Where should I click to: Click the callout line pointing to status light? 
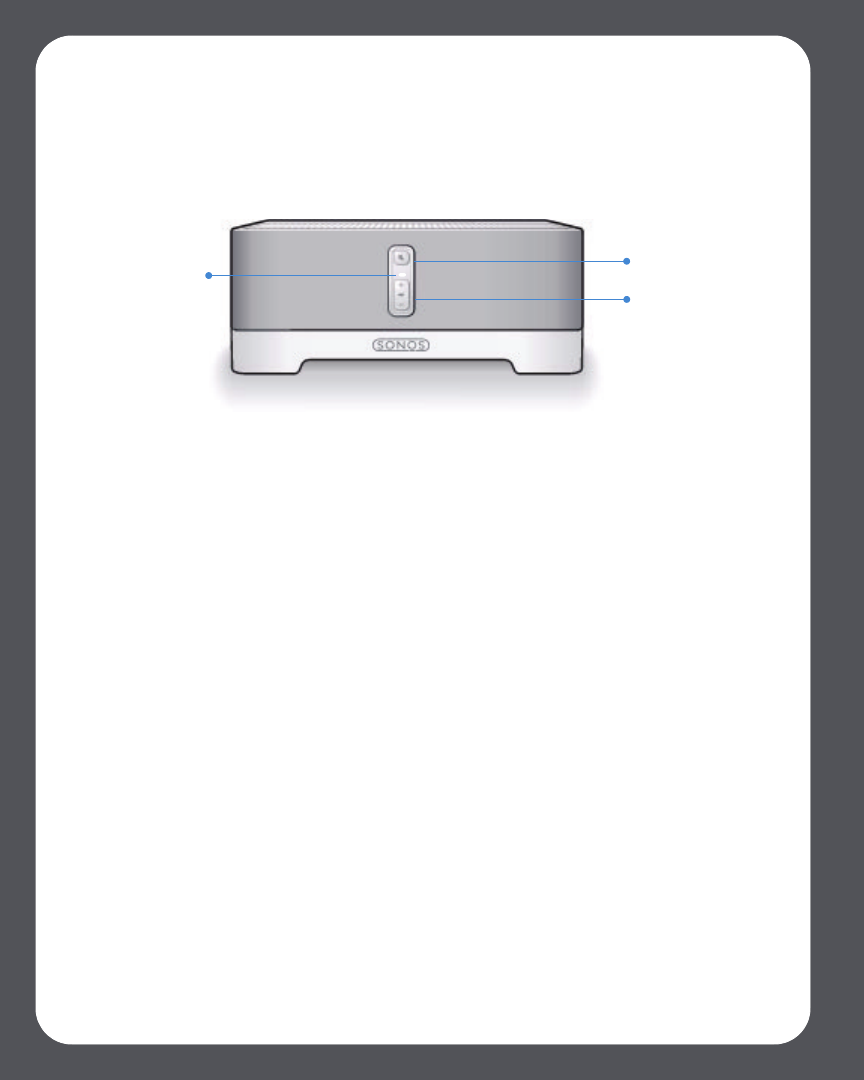tap(303, 276)
